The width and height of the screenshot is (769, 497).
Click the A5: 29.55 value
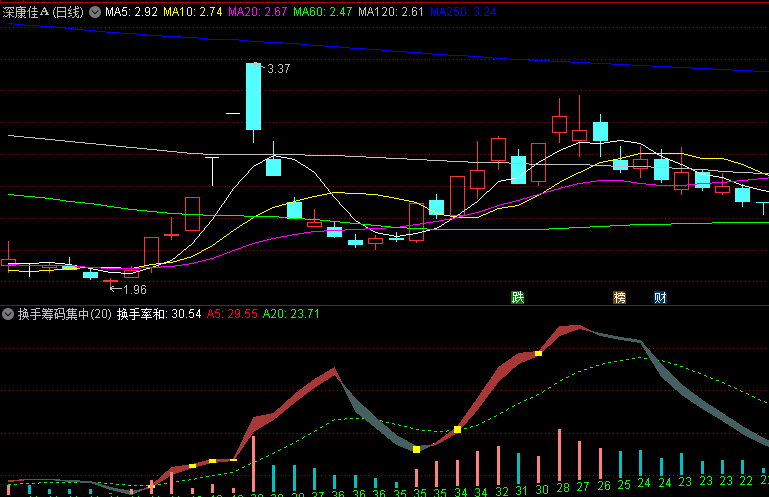click(x=232, y=314)
